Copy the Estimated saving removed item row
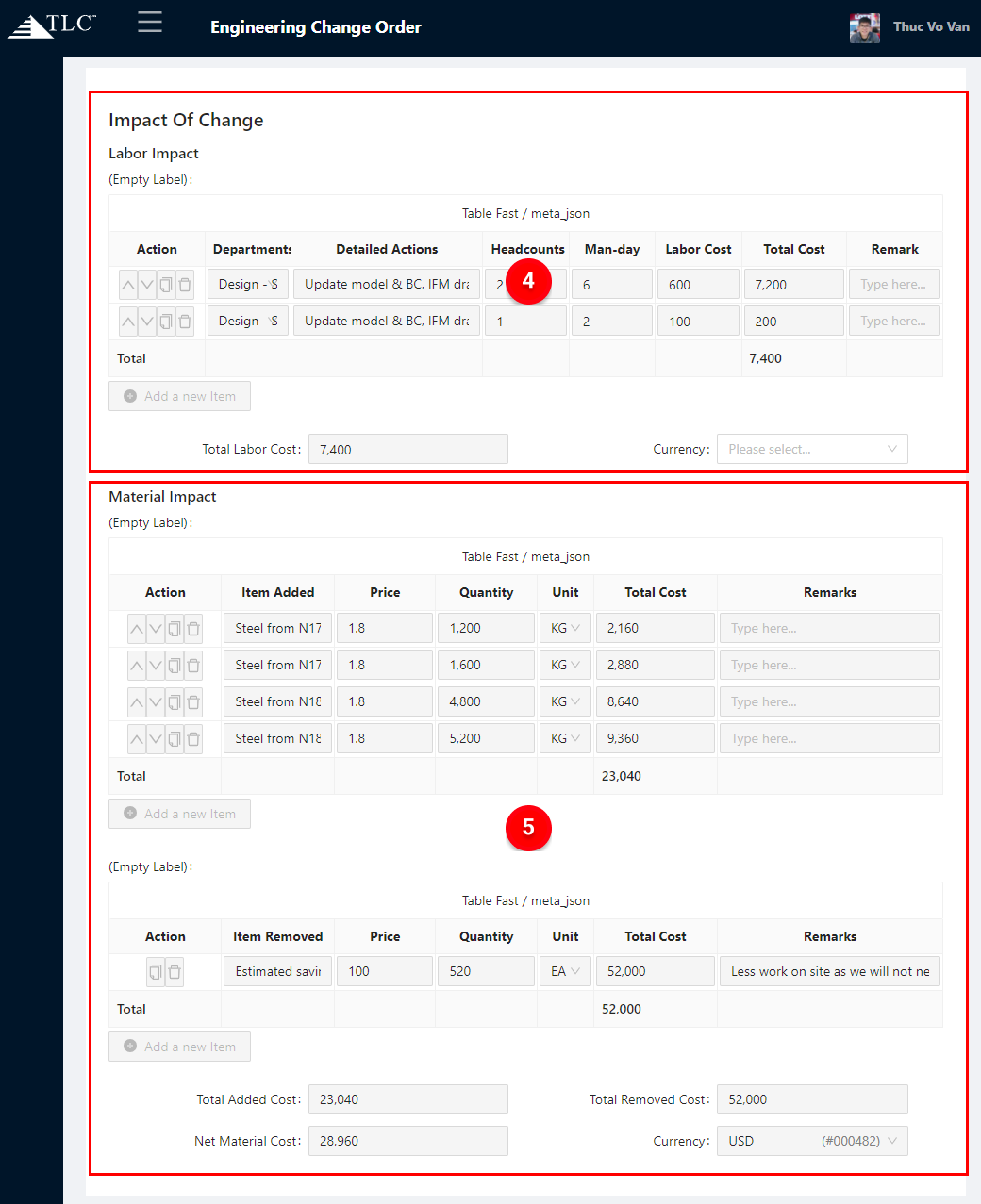This screenshot has width=981, height=1204. tap(156, 972)
